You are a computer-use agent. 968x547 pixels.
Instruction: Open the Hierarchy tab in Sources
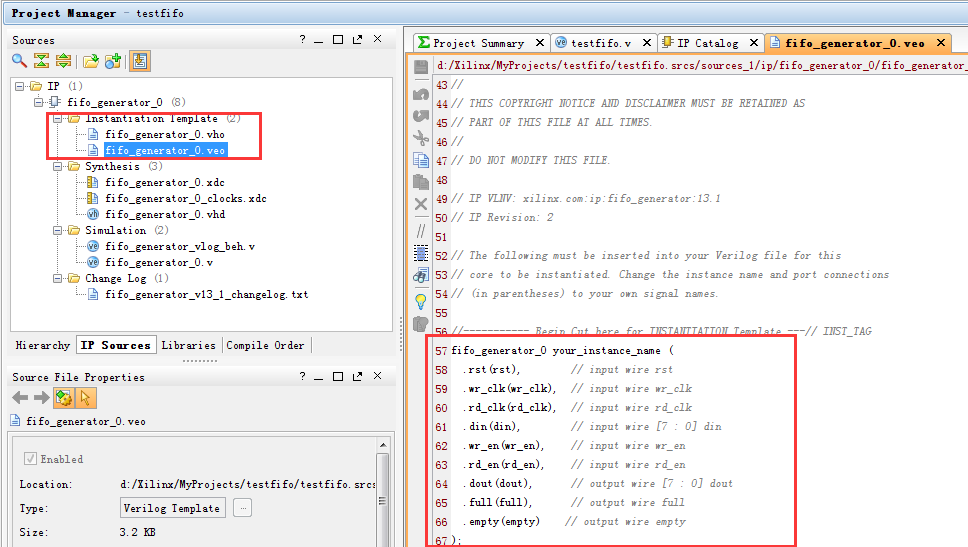coord(43,345)
